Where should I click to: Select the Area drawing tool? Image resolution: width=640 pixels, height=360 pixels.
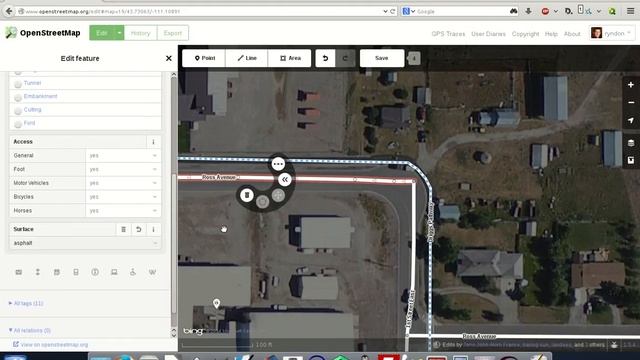pyautogui.click(x=289, y=58)
